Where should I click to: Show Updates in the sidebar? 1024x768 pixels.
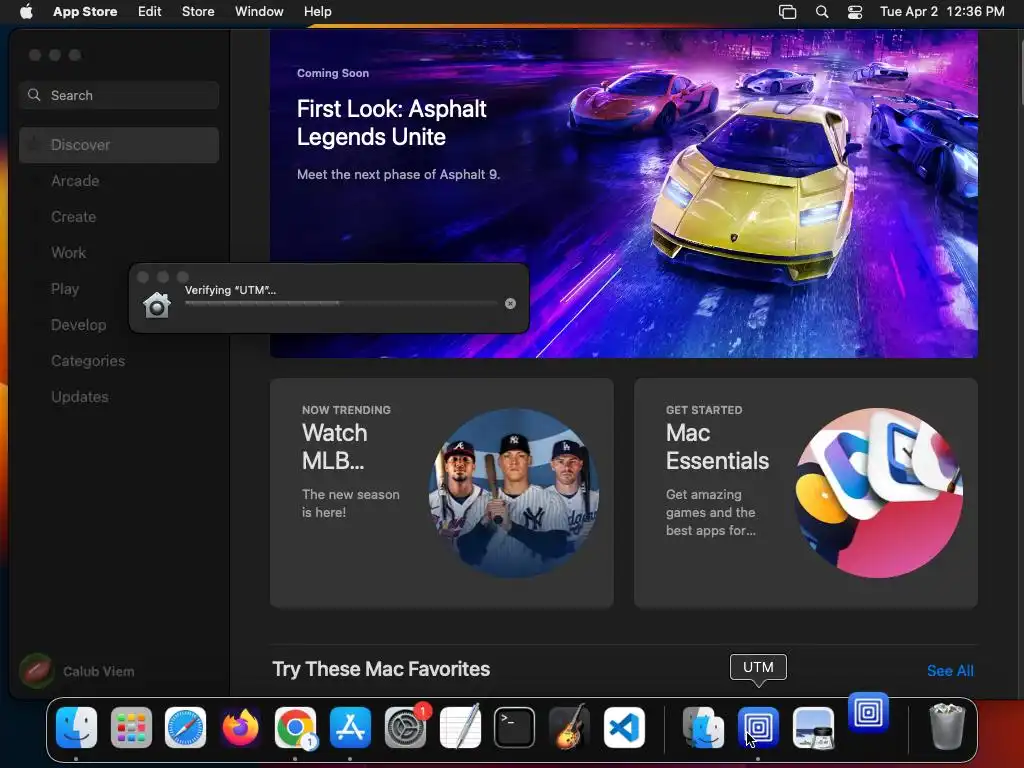click(x=119, y=396)
